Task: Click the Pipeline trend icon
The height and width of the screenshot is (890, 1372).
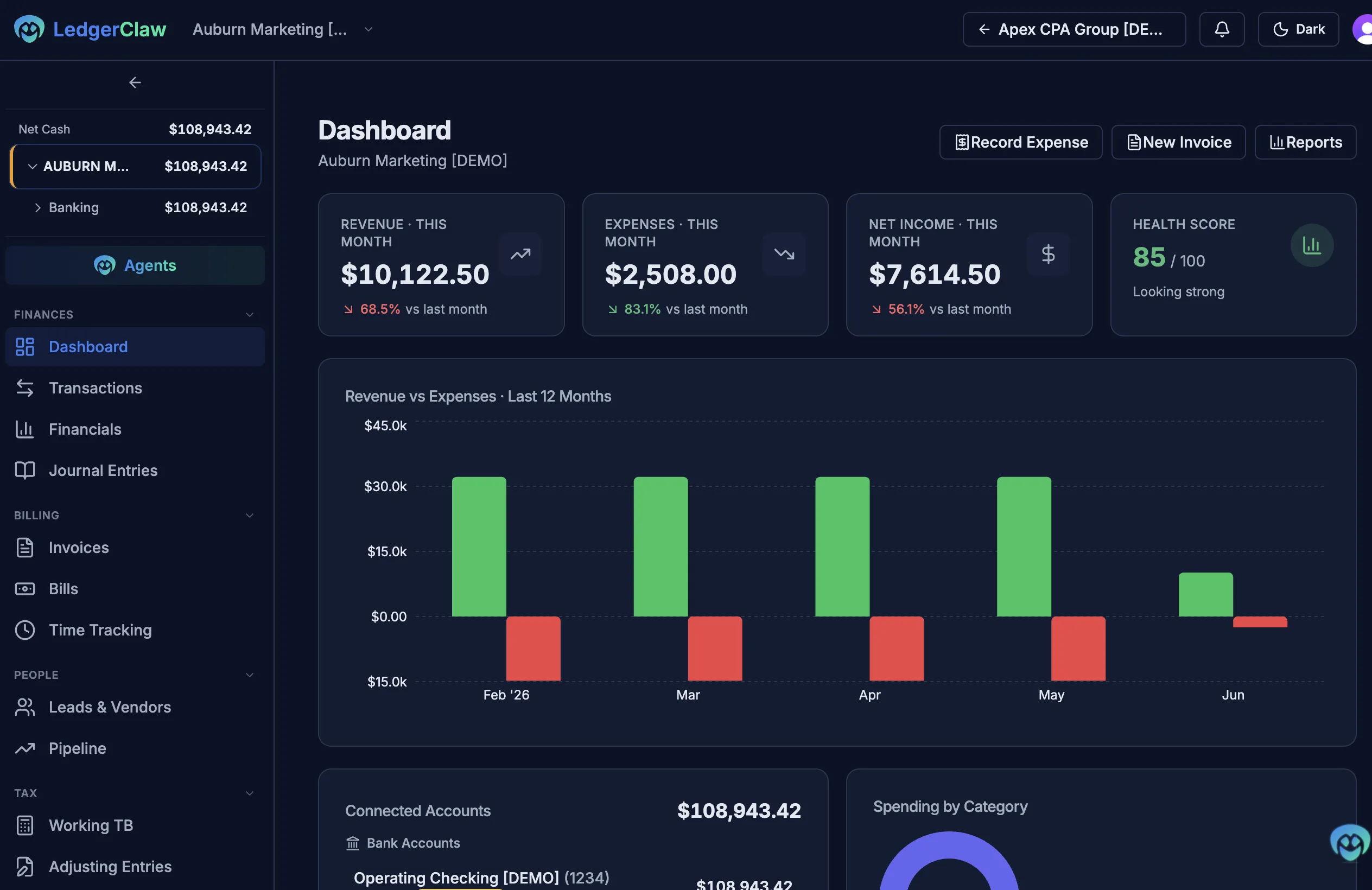Action: (25, 748)
